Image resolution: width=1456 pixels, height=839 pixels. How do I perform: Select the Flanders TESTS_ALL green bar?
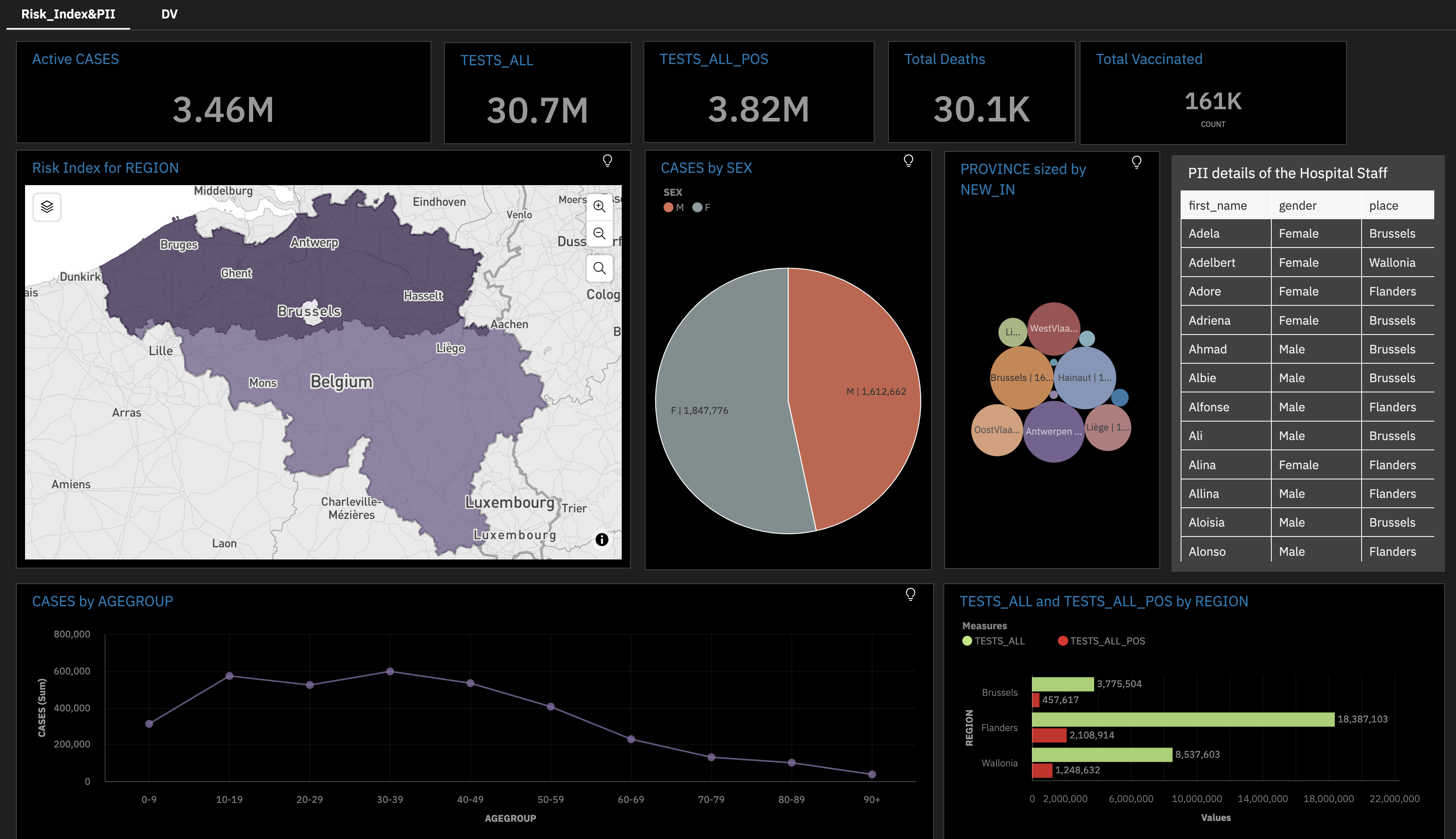tap(1182, 719)
